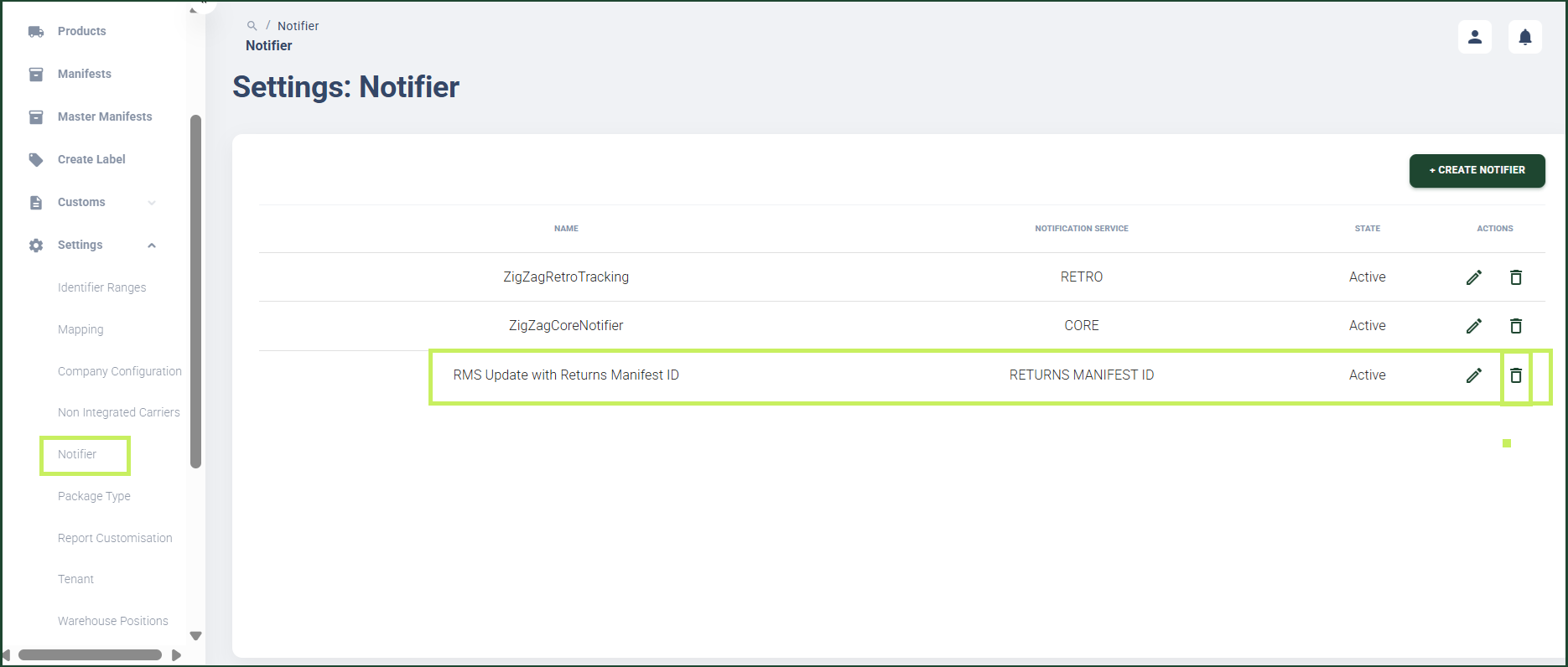
Task: Click the horizontal scrollbar right arrow
Action: 176,655
